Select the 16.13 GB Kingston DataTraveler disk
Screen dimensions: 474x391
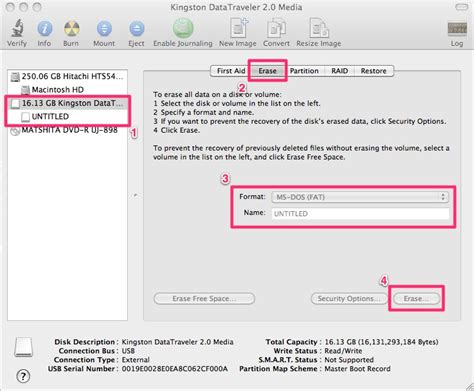pos(67,103)
